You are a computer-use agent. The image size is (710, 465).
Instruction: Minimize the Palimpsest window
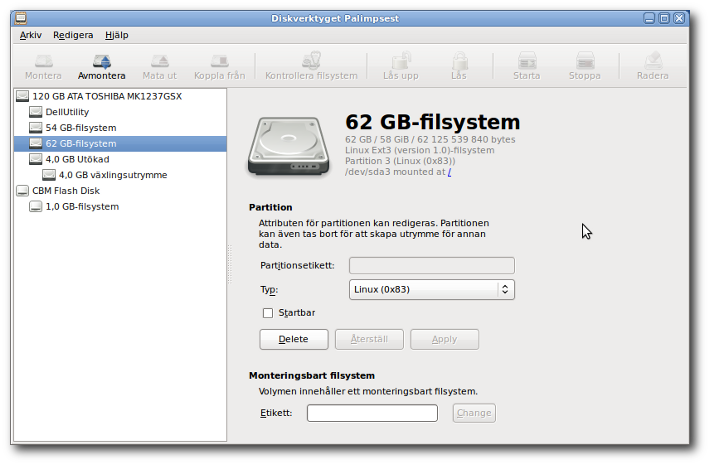pos(649,18)
